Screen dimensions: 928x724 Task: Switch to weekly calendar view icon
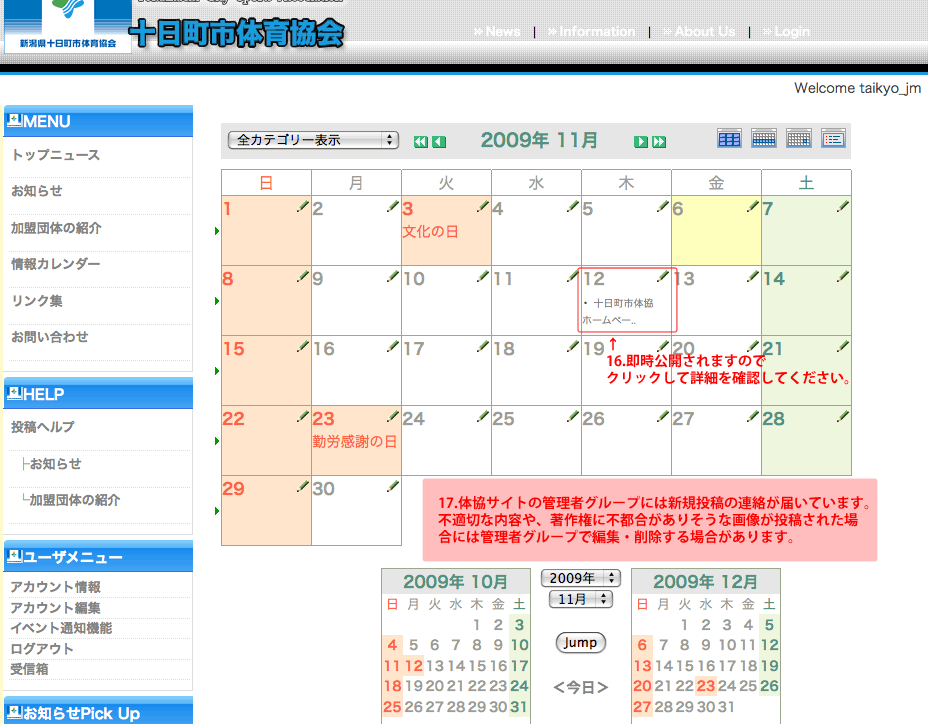click(764, 139)
